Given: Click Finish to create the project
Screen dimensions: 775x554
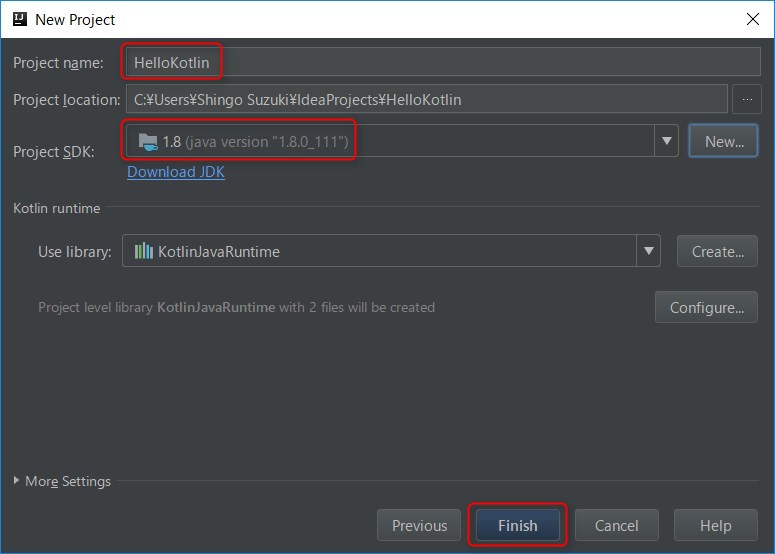Looking at the screenshot, I should tap(517, 525).
